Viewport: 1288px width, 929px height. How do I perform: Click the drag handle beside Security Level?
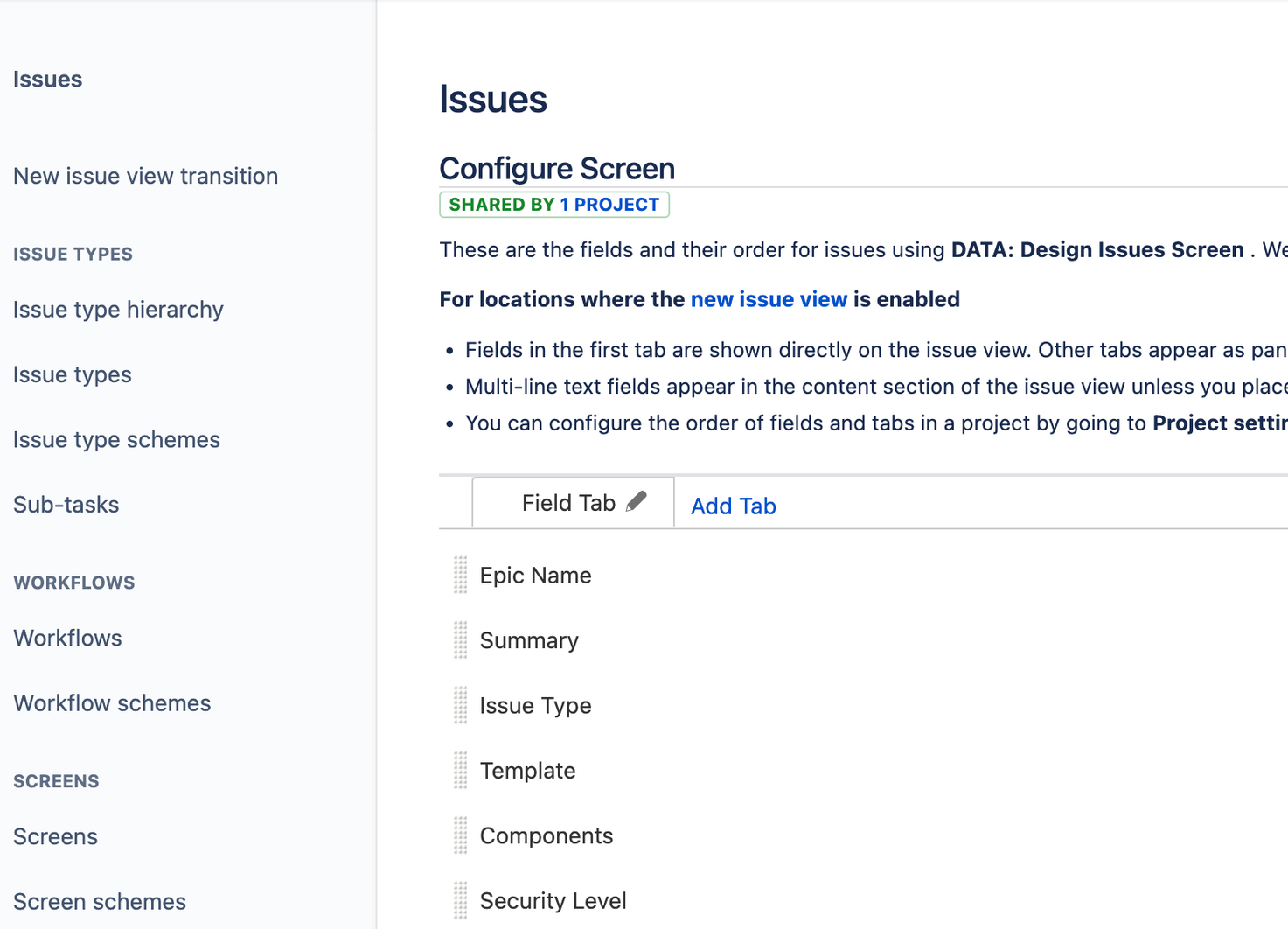click(x=459, y=900)
